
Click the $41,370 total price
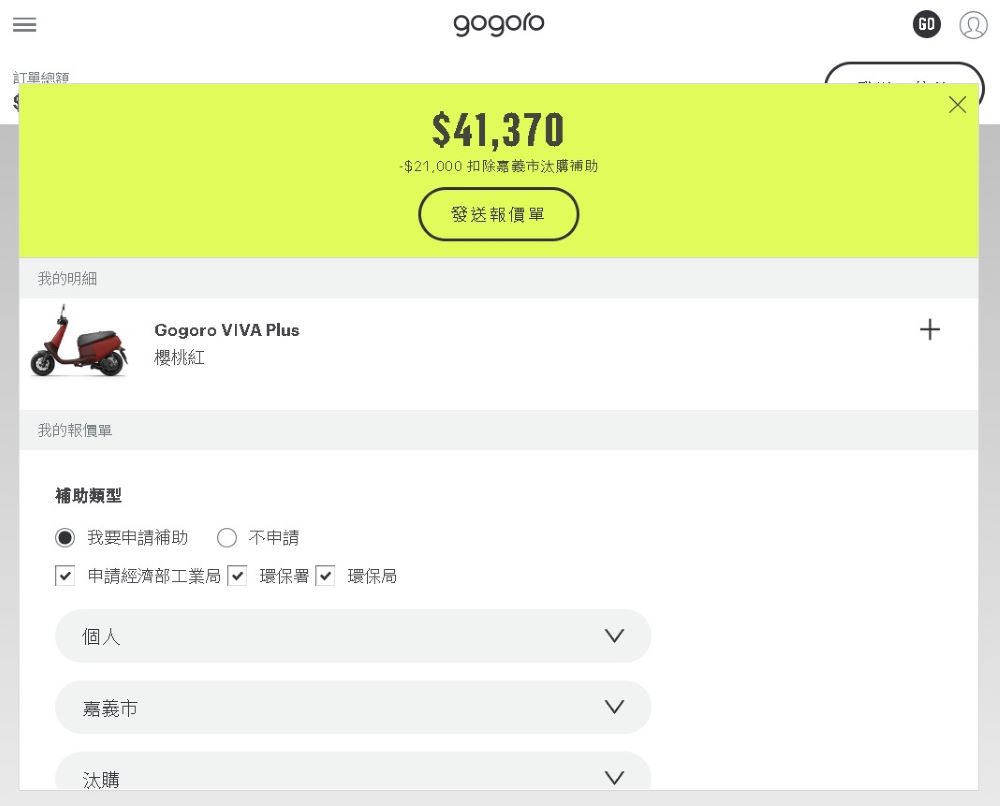498,131
